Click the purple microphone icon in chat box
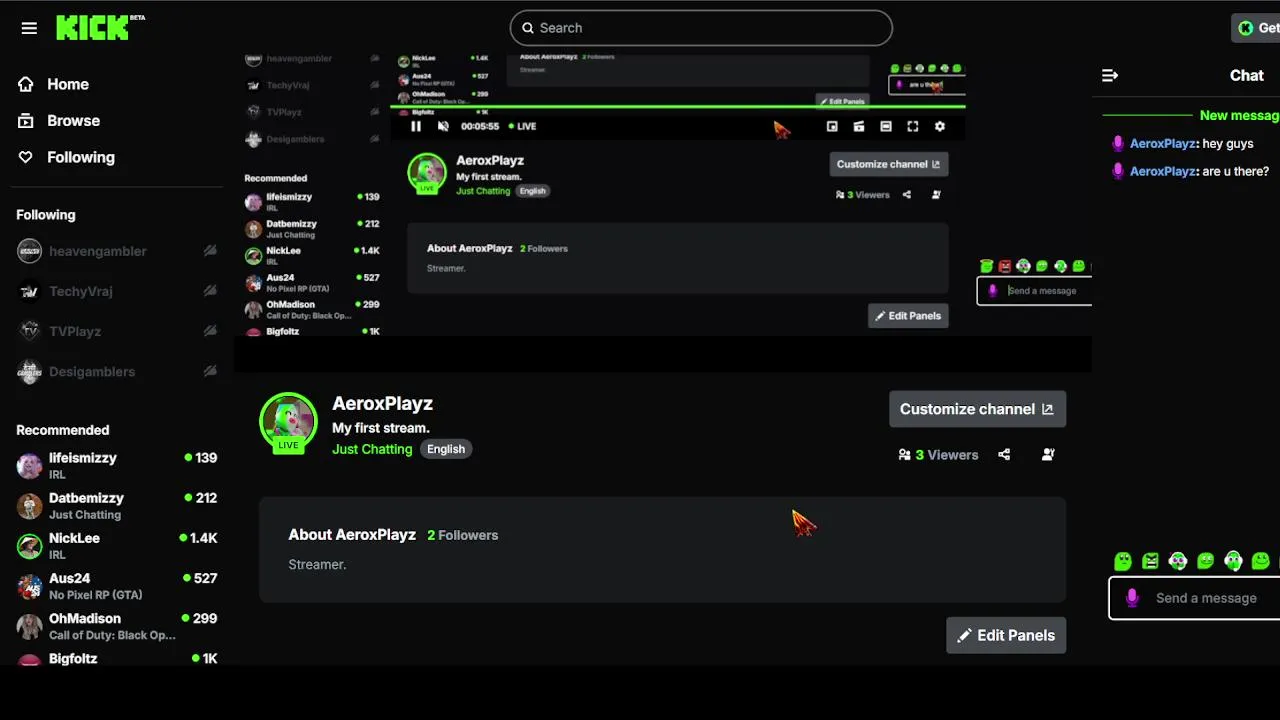Image resolution: width=1280 pixels, height=720 pixels. (x=1132, y=598)
